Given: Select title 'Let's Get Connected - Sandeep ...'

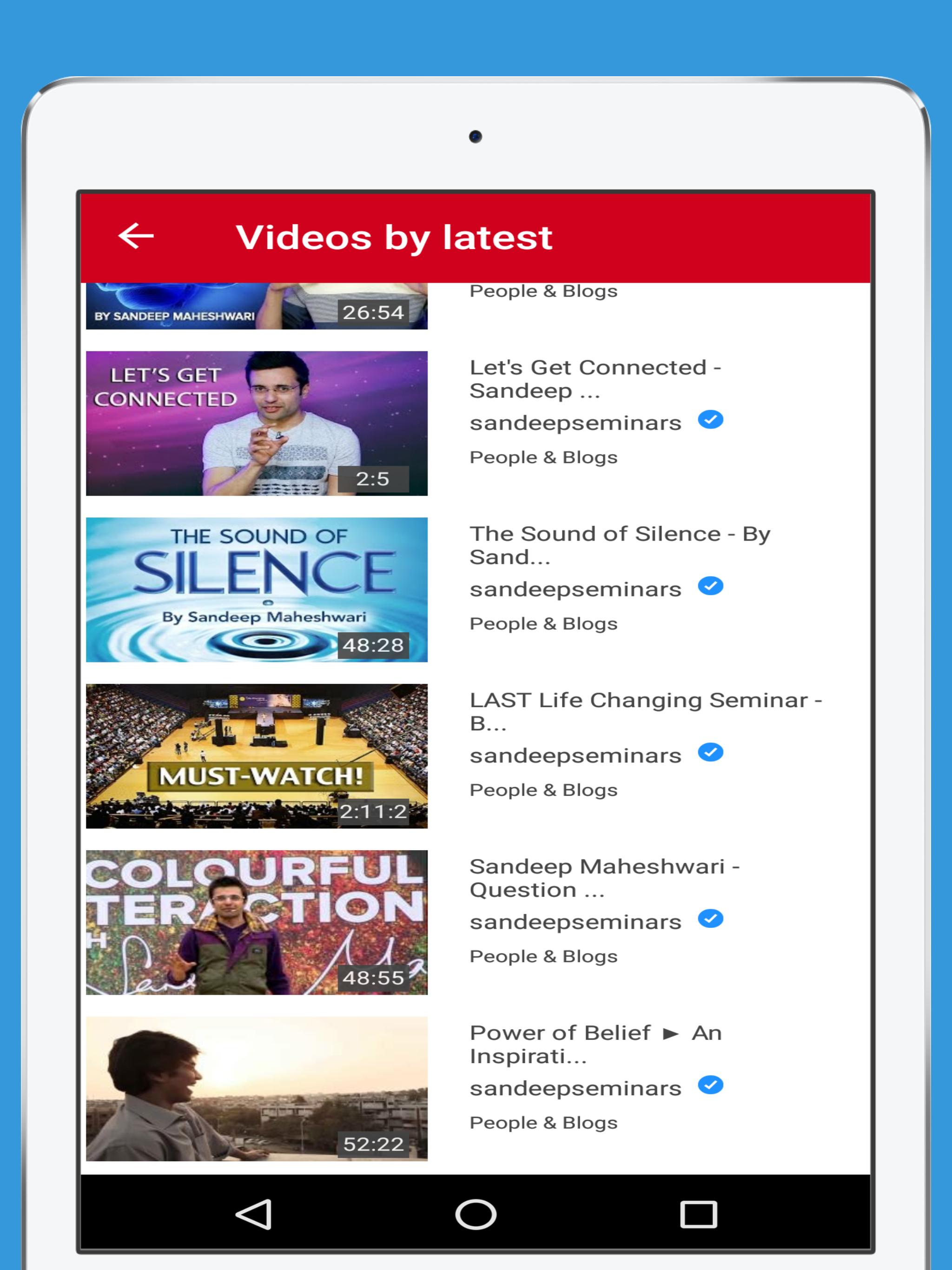Looking at the screenshot, I should coord(595,379).
